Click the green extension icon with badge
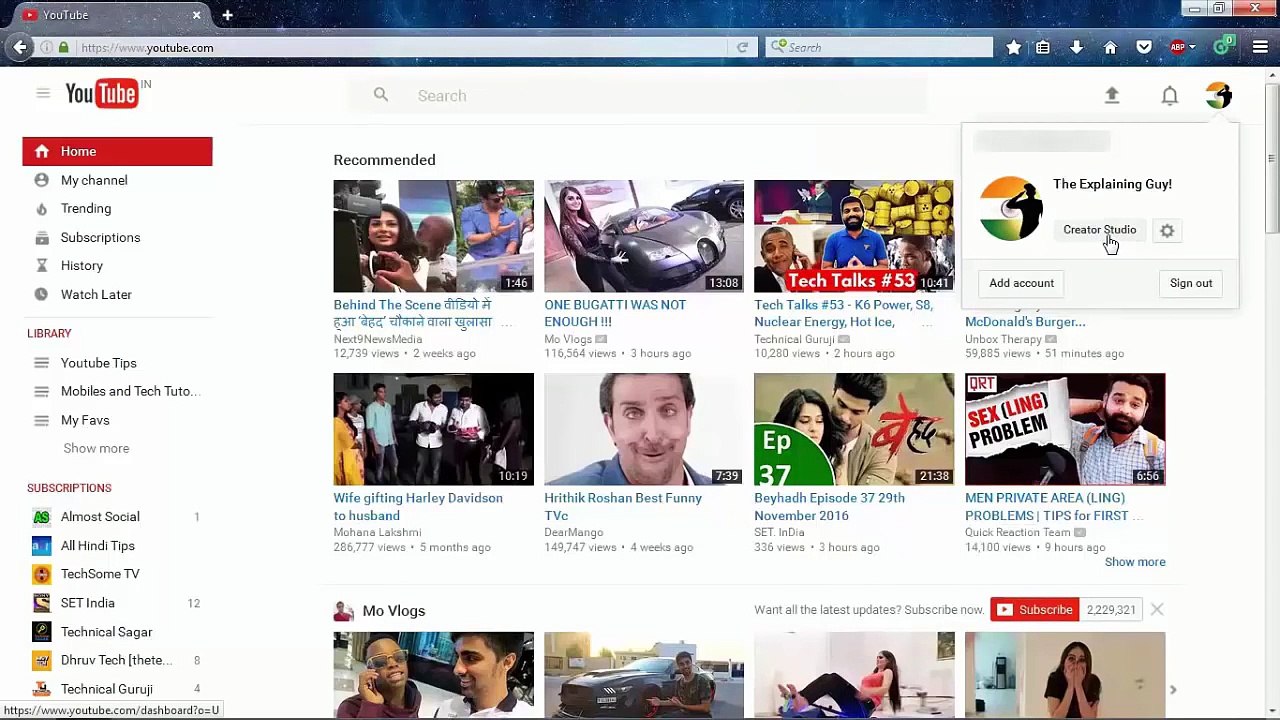Viewport: 1280px width, 720px height. 1223,46
